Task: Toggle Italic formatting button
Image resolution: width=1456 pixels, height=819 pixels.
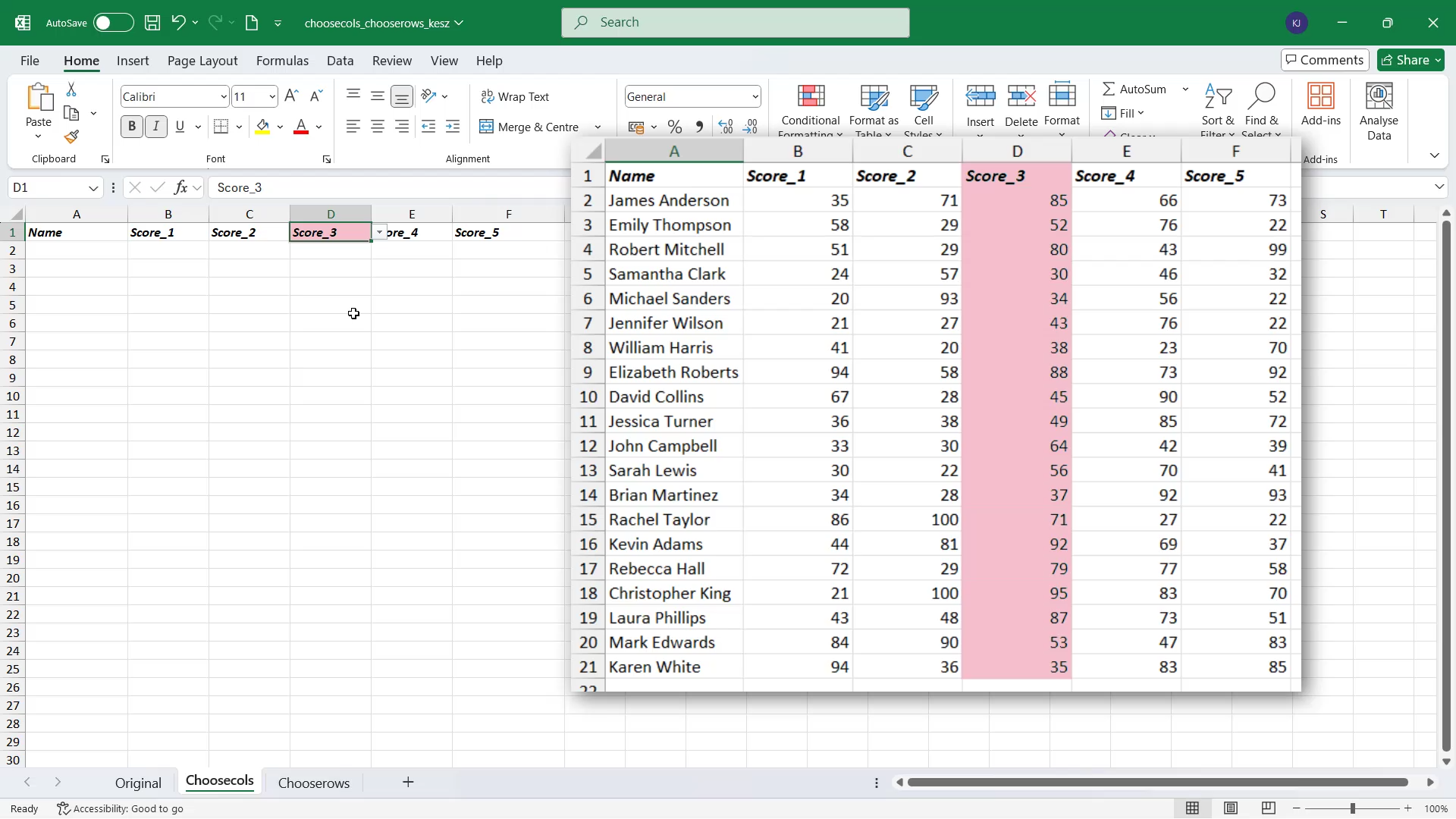Action: coord(156,127)
